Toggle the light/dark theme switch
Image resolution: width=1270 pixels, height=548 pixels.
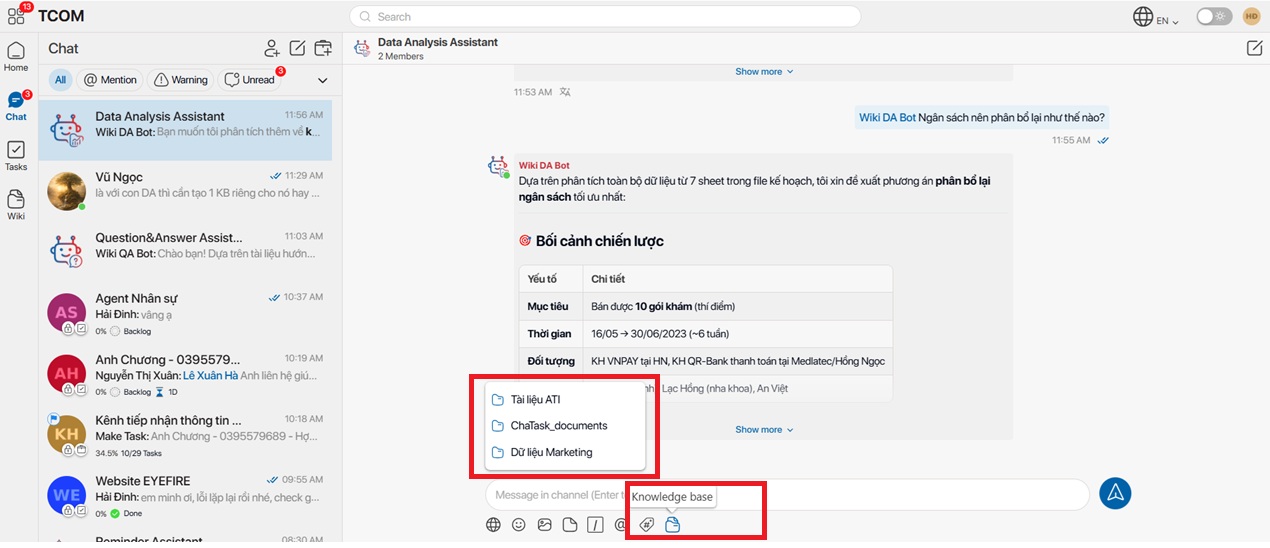(1214, 16)
